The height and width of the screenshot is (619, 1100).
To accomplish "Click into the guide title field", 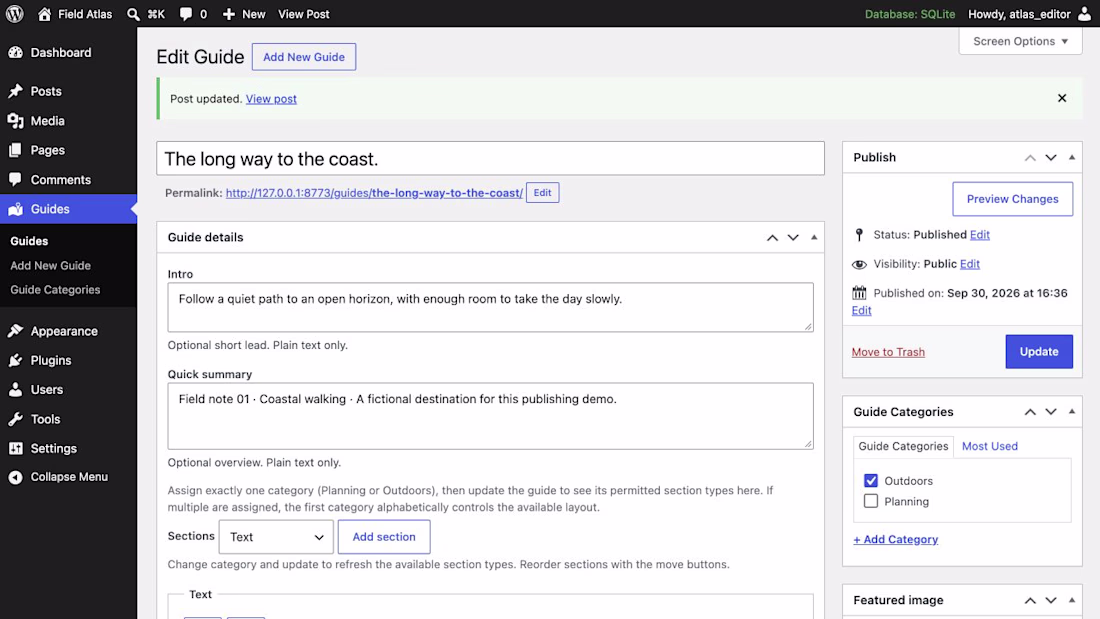I will (490, 159).
